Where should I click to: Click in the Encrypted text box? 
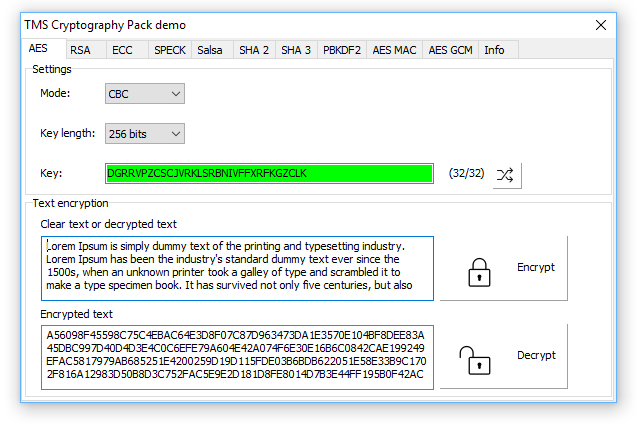click(237, 355)
